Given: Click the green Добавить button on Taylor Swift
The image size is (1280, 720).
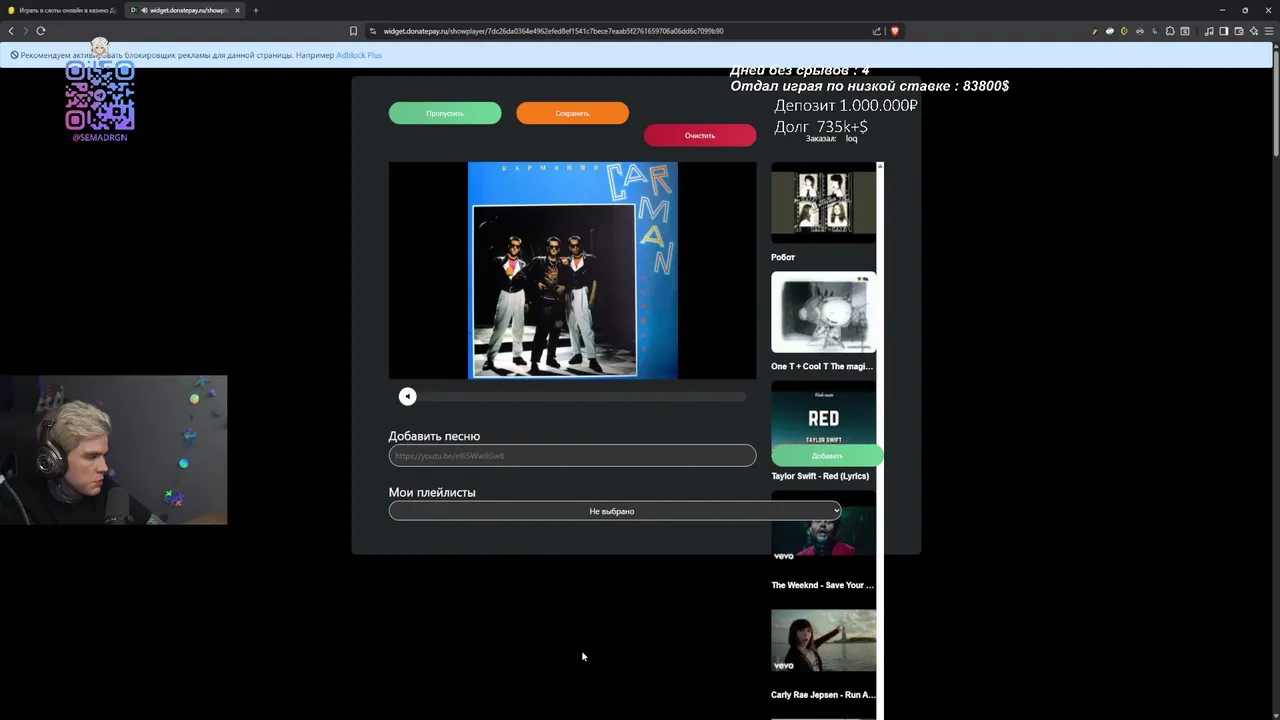Looking at the screenshot, I should [827, 455].
